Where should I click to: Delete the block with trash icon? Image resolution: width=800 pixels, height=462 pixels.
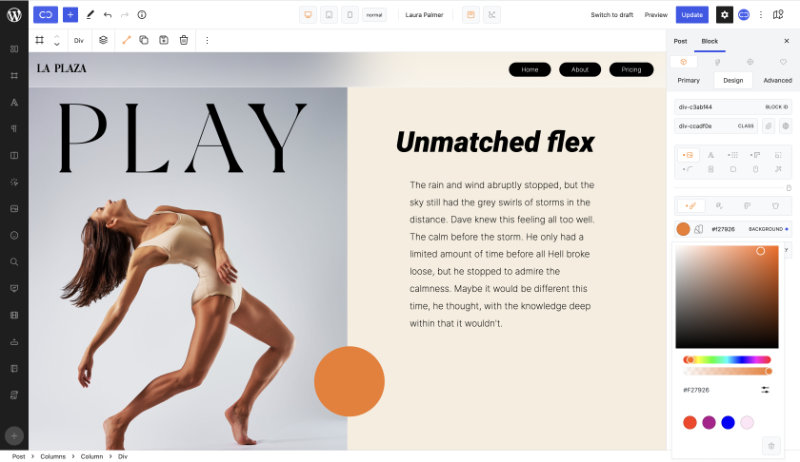pyautogui.click(x=184, y=40)
